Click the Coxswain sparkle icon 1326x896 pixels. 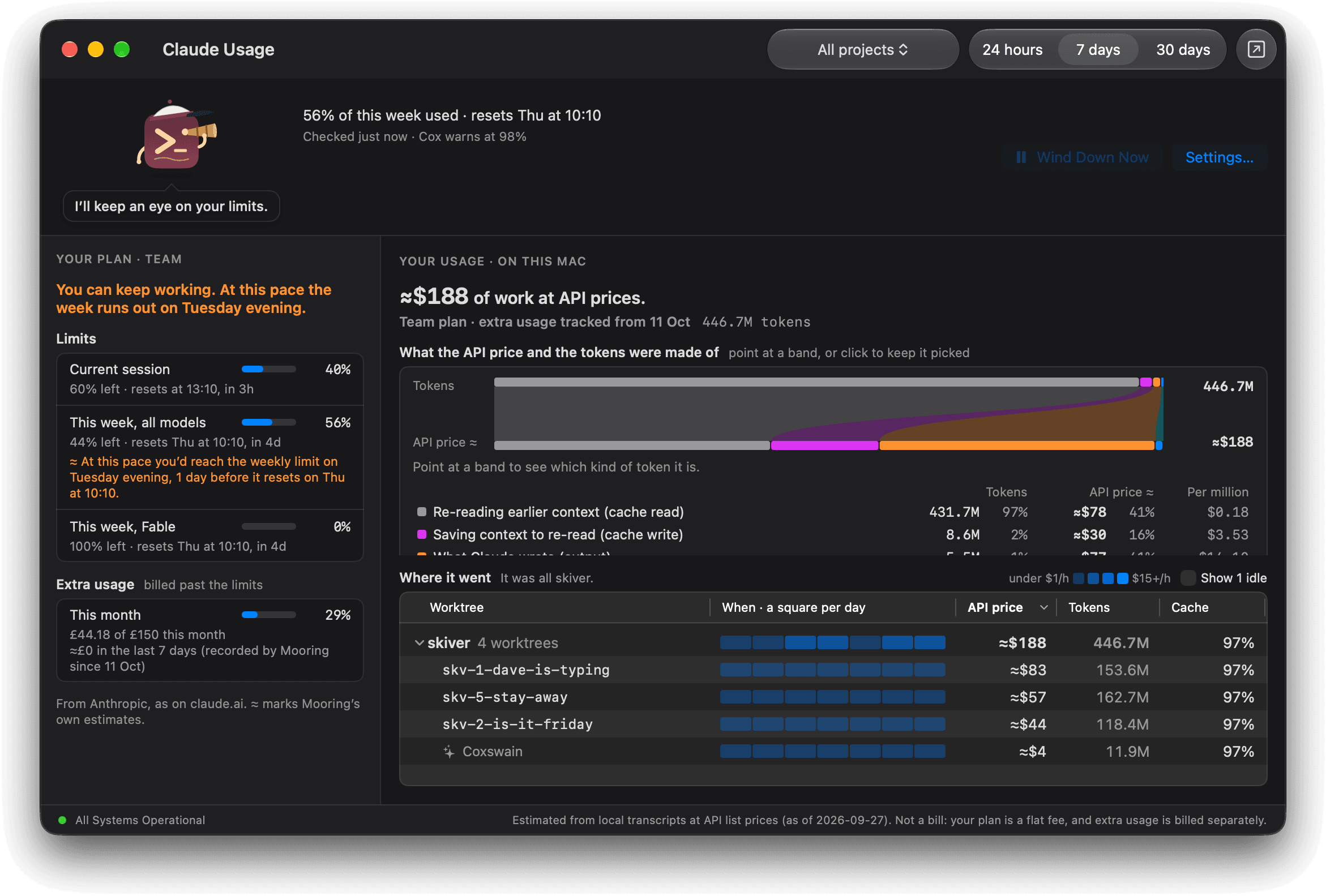coord(449,752)
